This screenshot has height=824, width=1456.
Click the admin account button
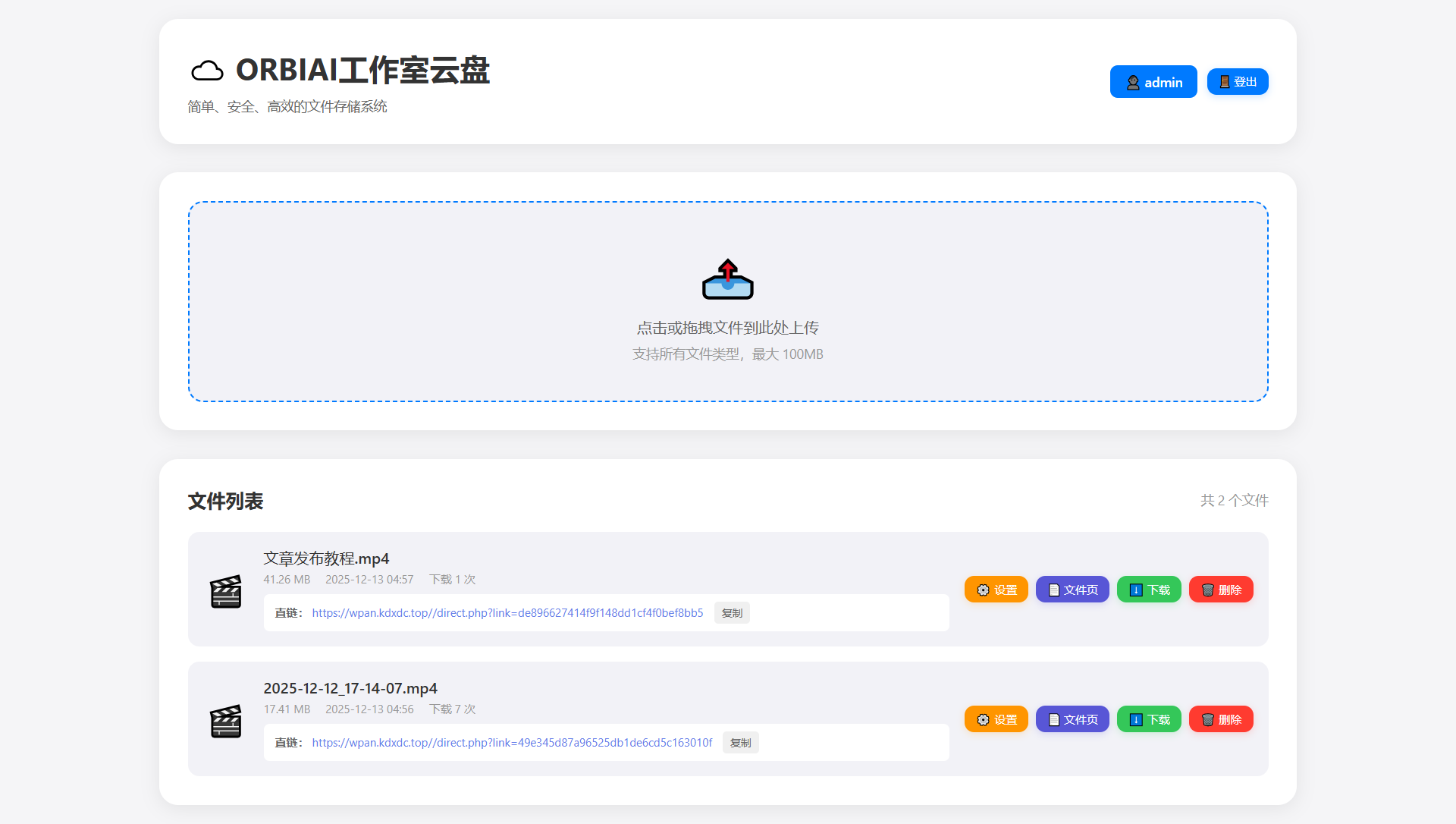click(1153, 81)
